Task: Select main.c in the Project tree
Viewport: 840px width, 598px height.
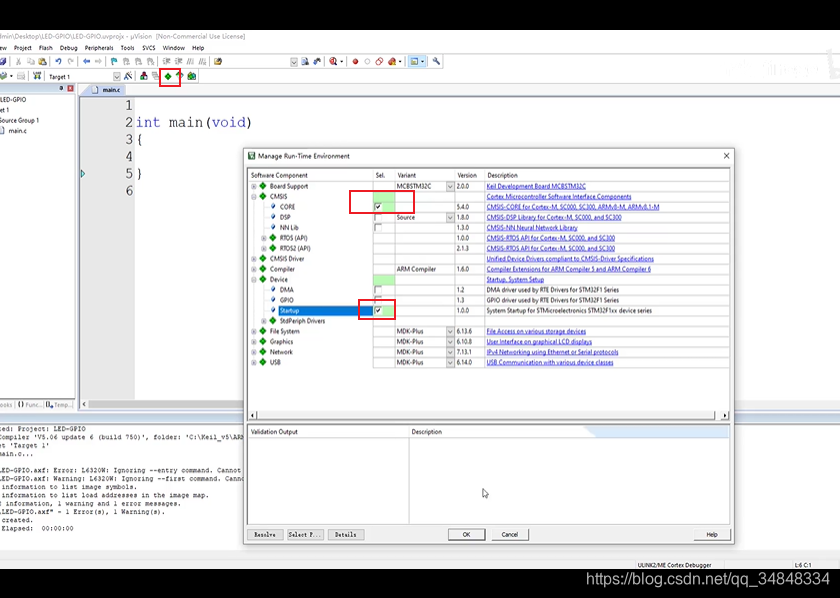Action: [17, 131]
